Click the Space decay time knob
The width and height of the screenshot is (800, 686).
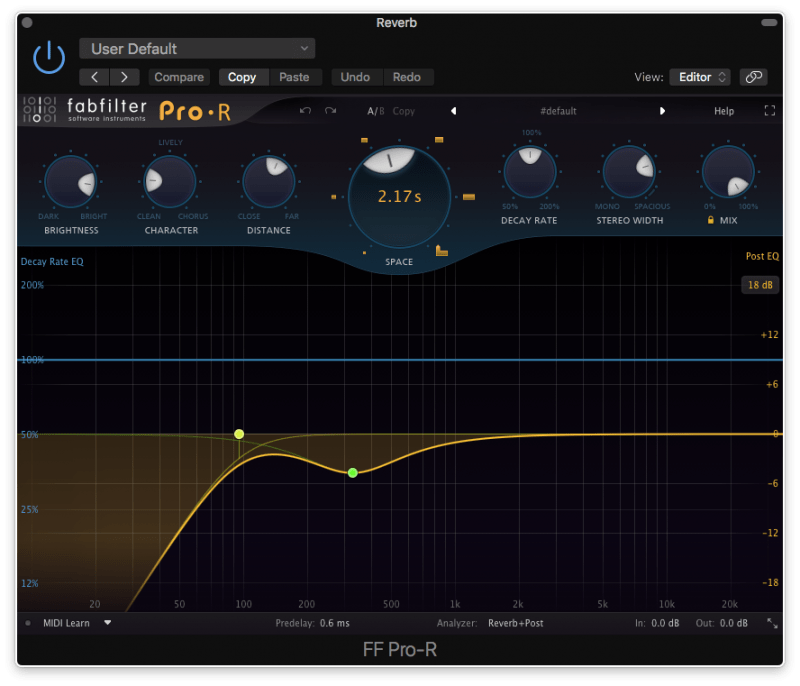click(x=399, y=196)
